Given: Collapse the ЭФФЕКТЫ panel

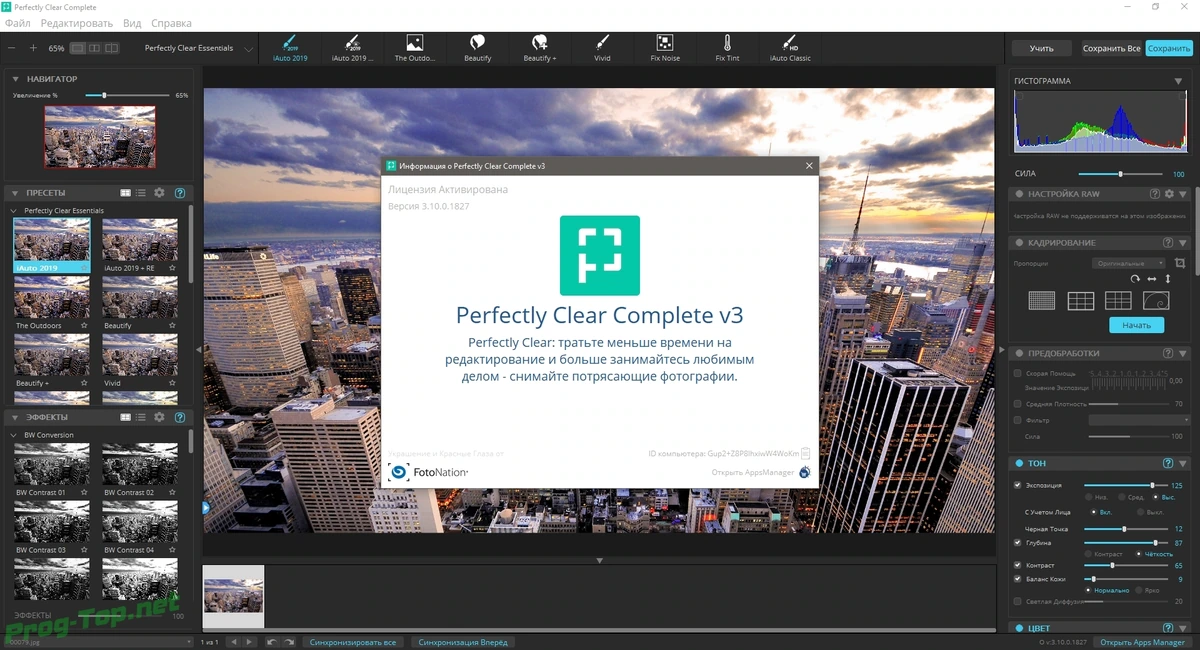Looking at the screenshot, I should tap(17, 417).
